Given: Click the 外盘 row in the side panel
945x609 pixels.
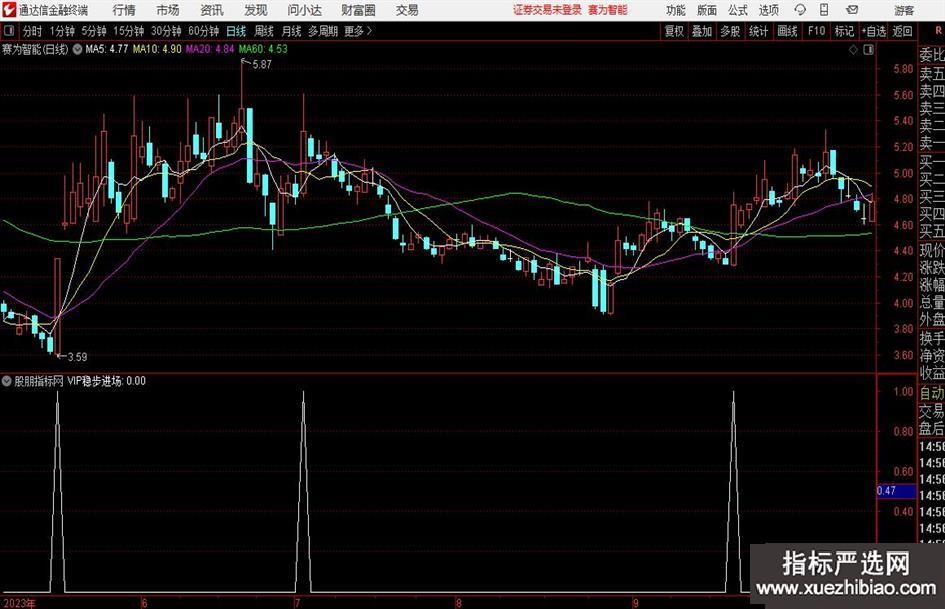Looking at the screenshot, I should pos(932,320).
